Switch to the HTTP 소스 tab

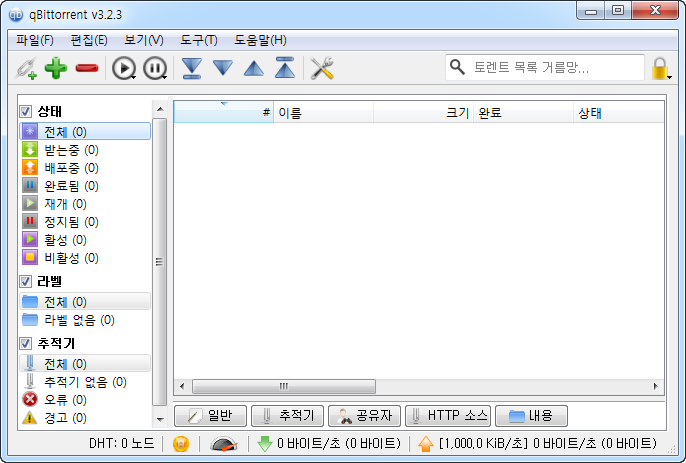[448, 415]
